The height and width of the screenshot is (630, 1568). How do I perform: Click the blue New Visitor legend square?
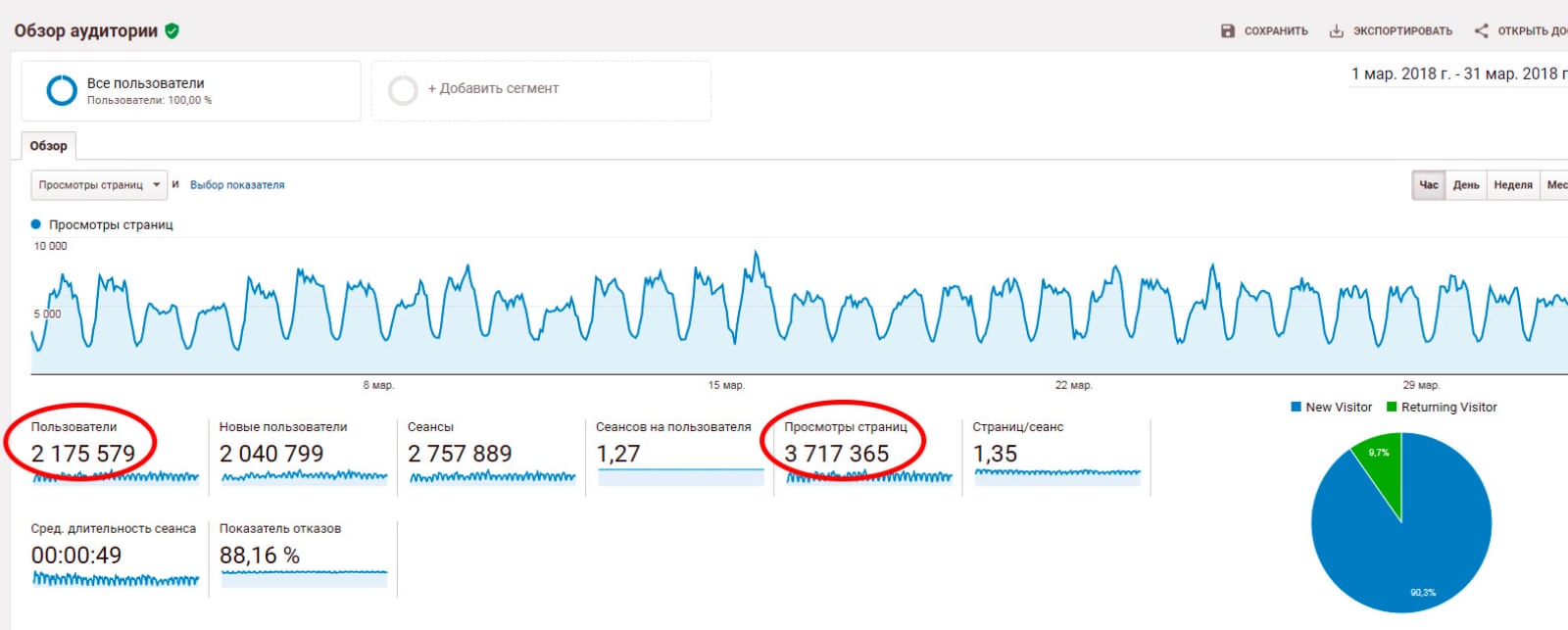(1297, 408)
